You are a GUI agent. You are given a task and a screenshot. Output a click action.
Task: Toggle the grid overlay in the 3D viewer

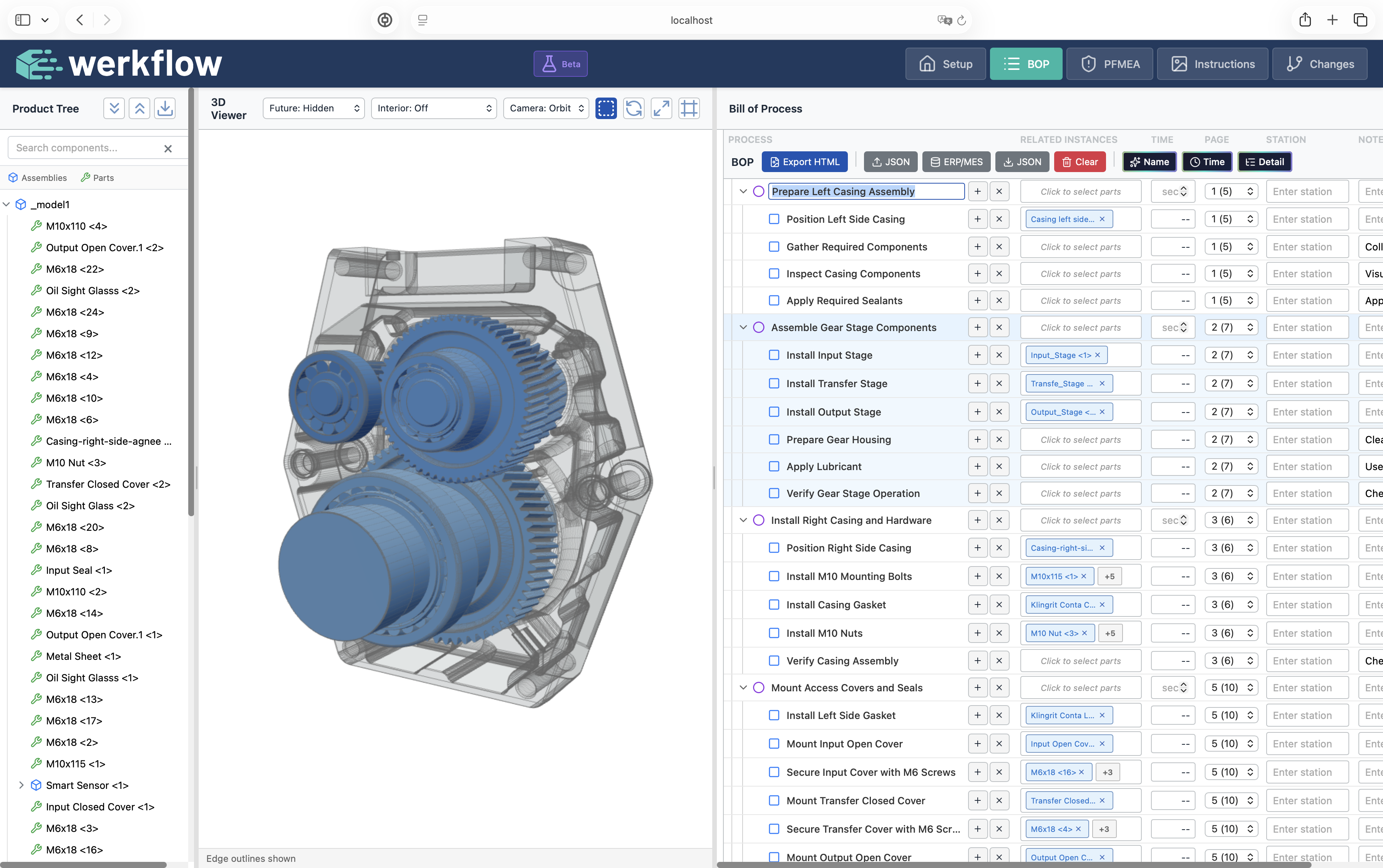point(688,108)
